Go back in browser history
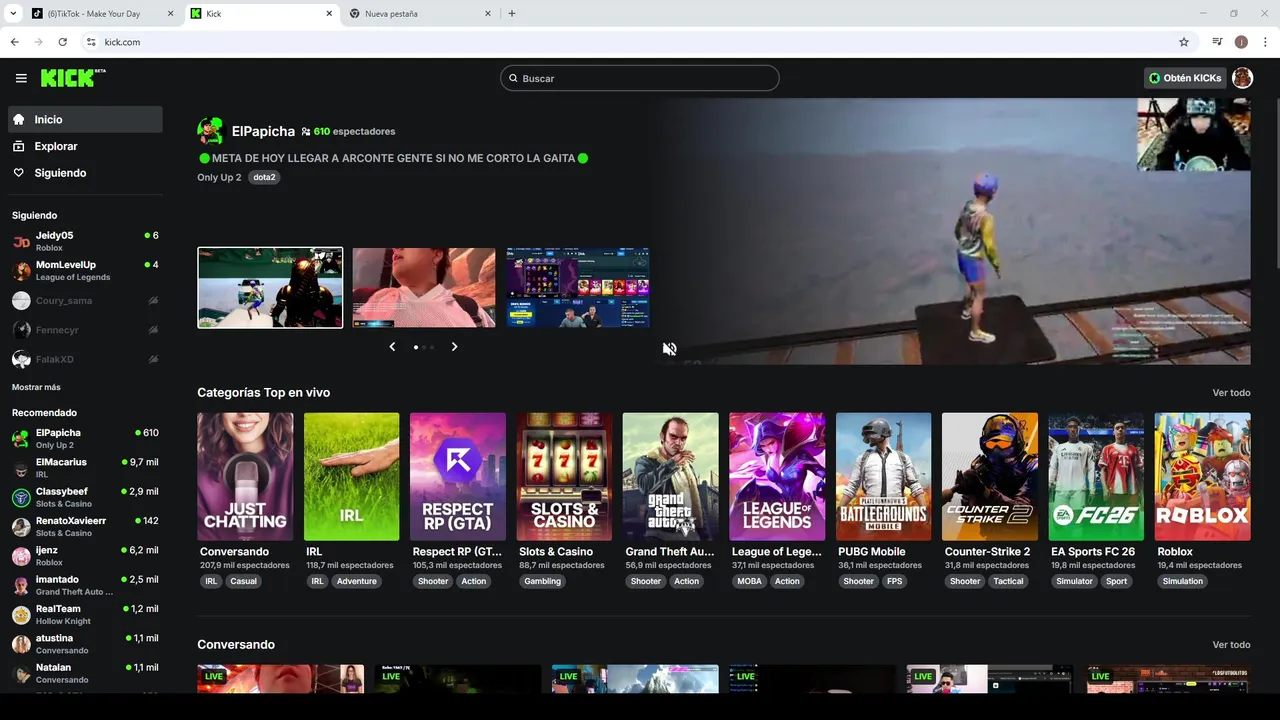Screen dimensions: 1280x720 point(14,42)
